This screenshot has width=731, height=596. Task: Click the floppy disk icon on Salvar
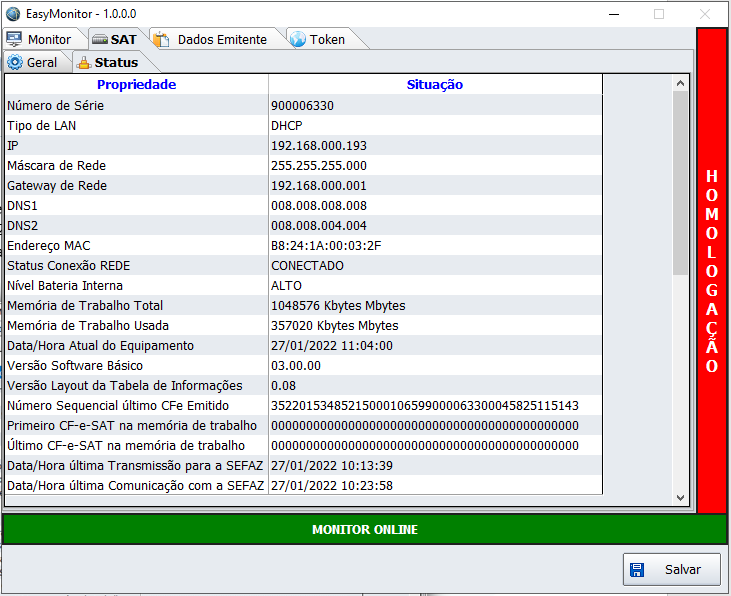tap(637, 569)
